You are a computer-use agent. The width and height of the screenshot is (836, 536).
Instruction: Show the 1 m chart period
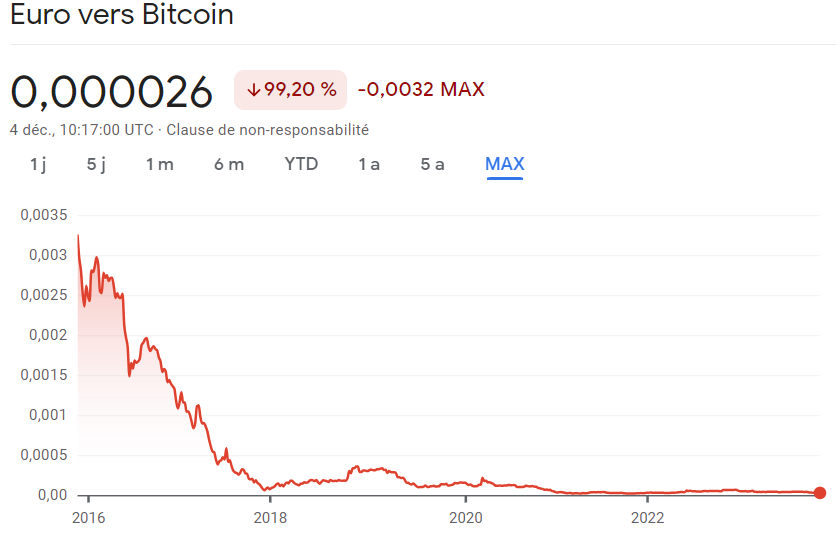(160, 164)
